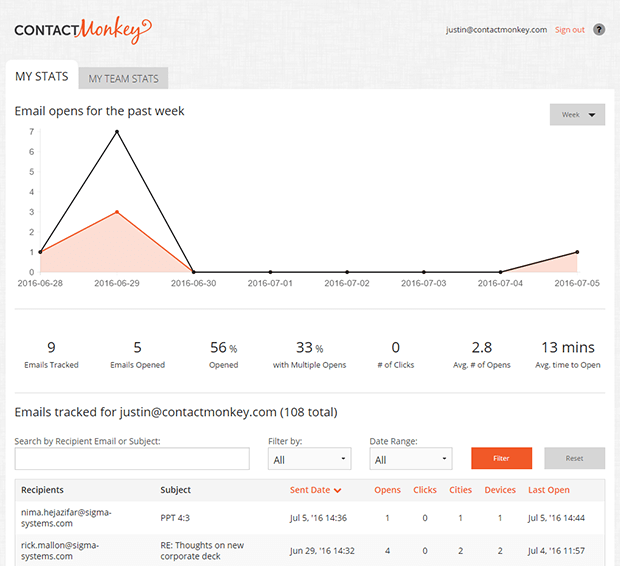Image resolution: width=620 pixels, height=566 pixels.
Task: Click the 2016-07-03 axis date label
Action: click(x=424, y=283)
